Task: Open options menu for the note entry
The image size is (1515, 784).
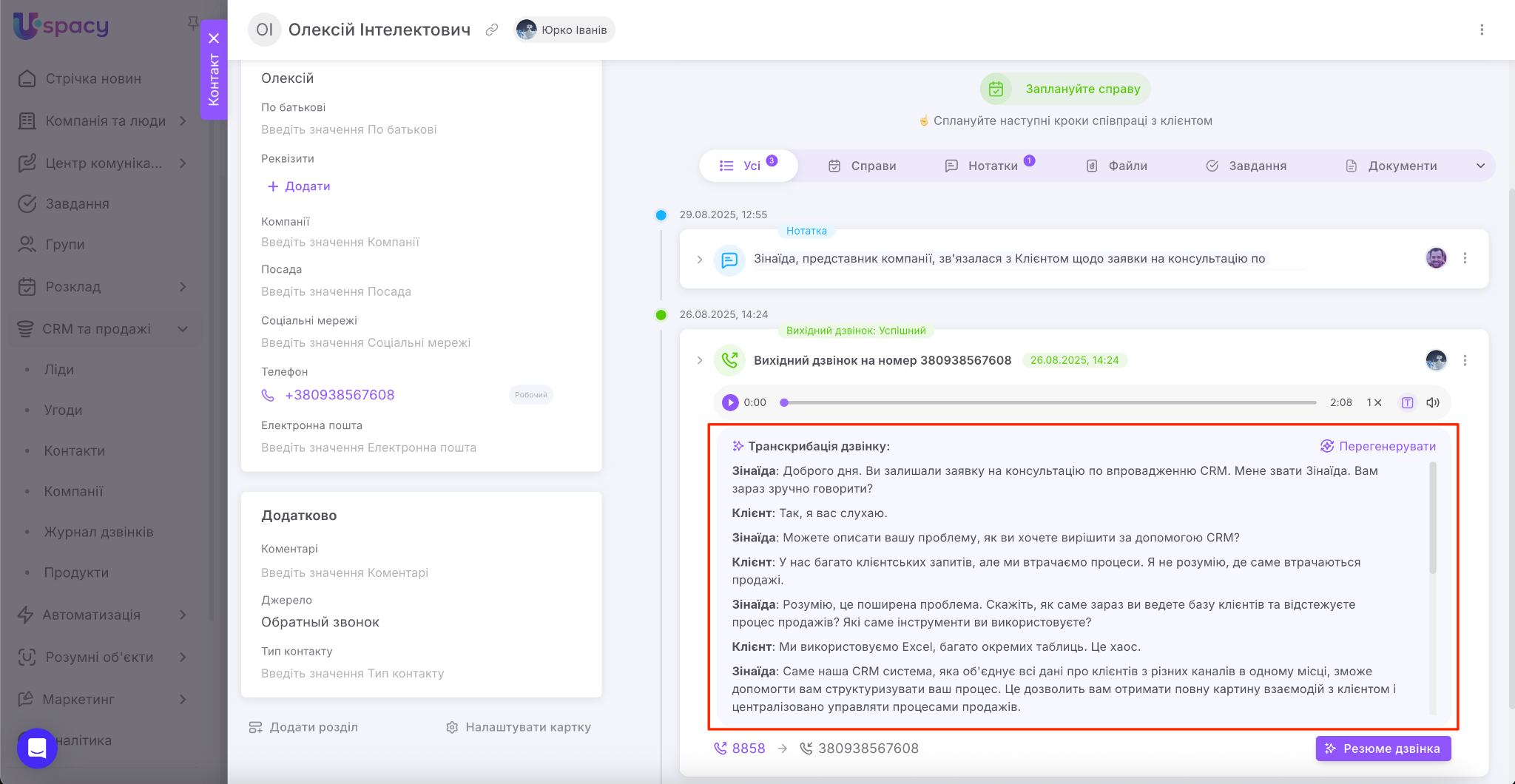Action: 1465,258
